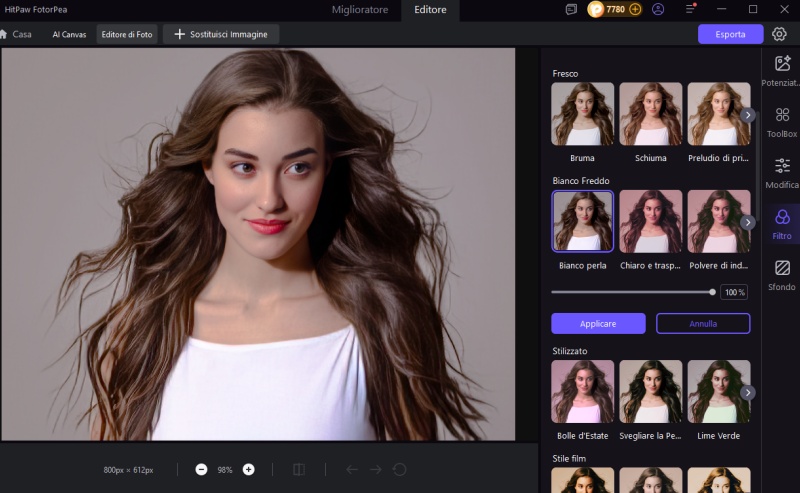The width and height of the screenshot is (800, 493).
Task: Click the Applicare button
Action: (598, 323)
